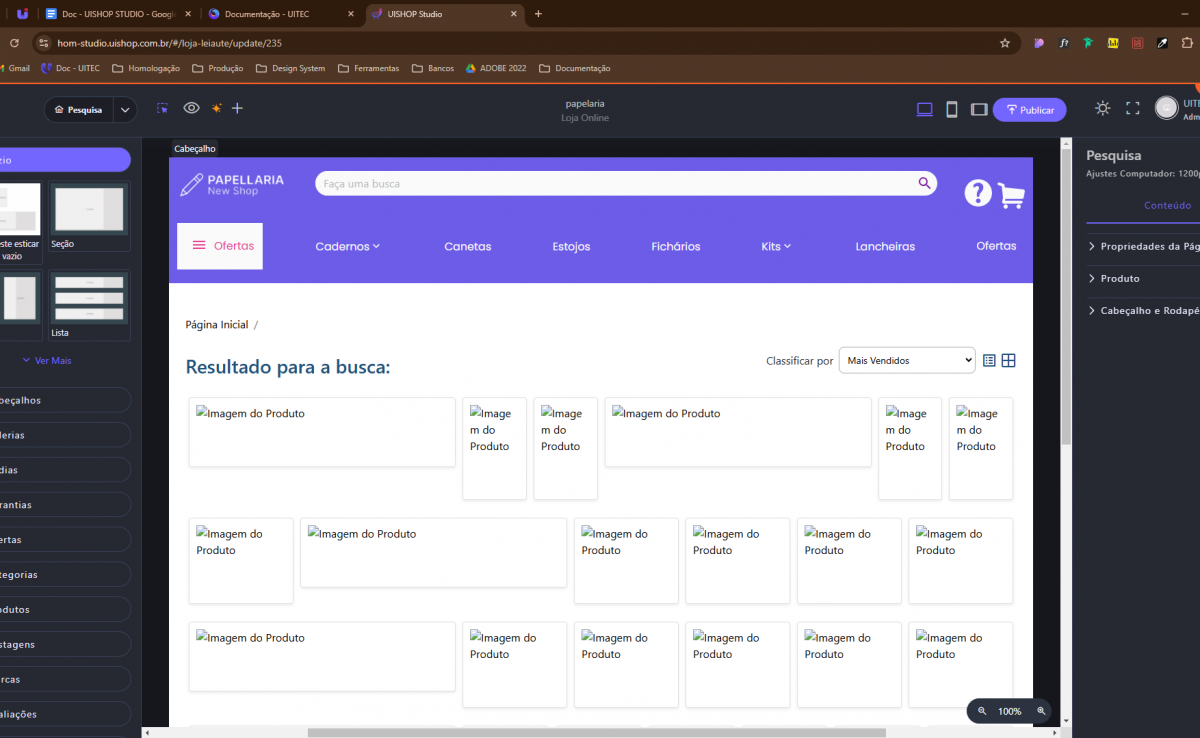Switch to tablet preview mode
Image resolution: width=1200 pixels, height=738 pixels.
tap(979, 109)
